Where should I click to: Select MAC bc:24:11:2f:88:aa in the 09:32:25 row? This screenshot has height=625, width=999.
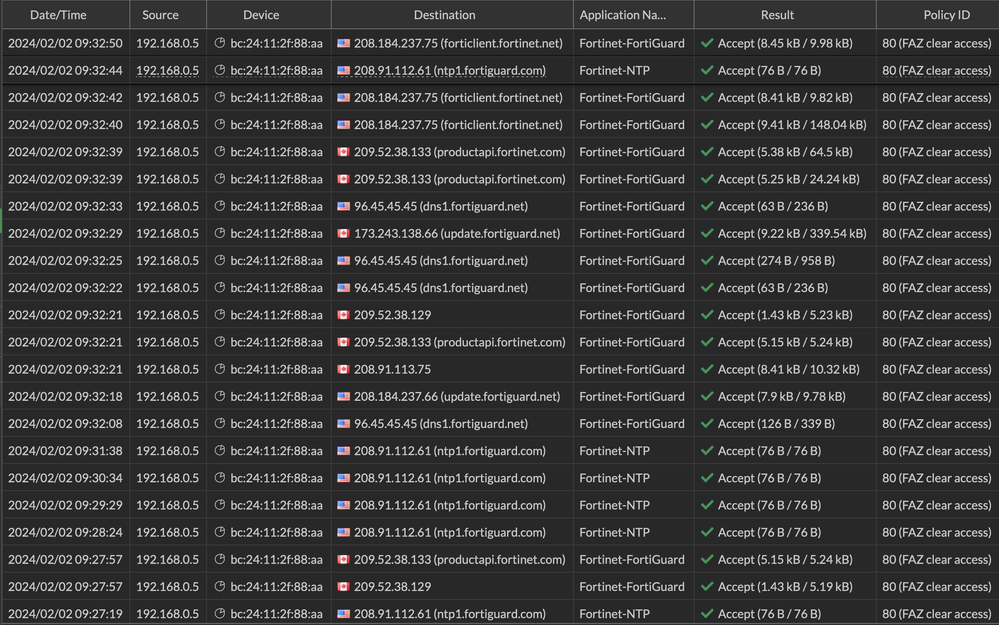(x=277, y=261)
